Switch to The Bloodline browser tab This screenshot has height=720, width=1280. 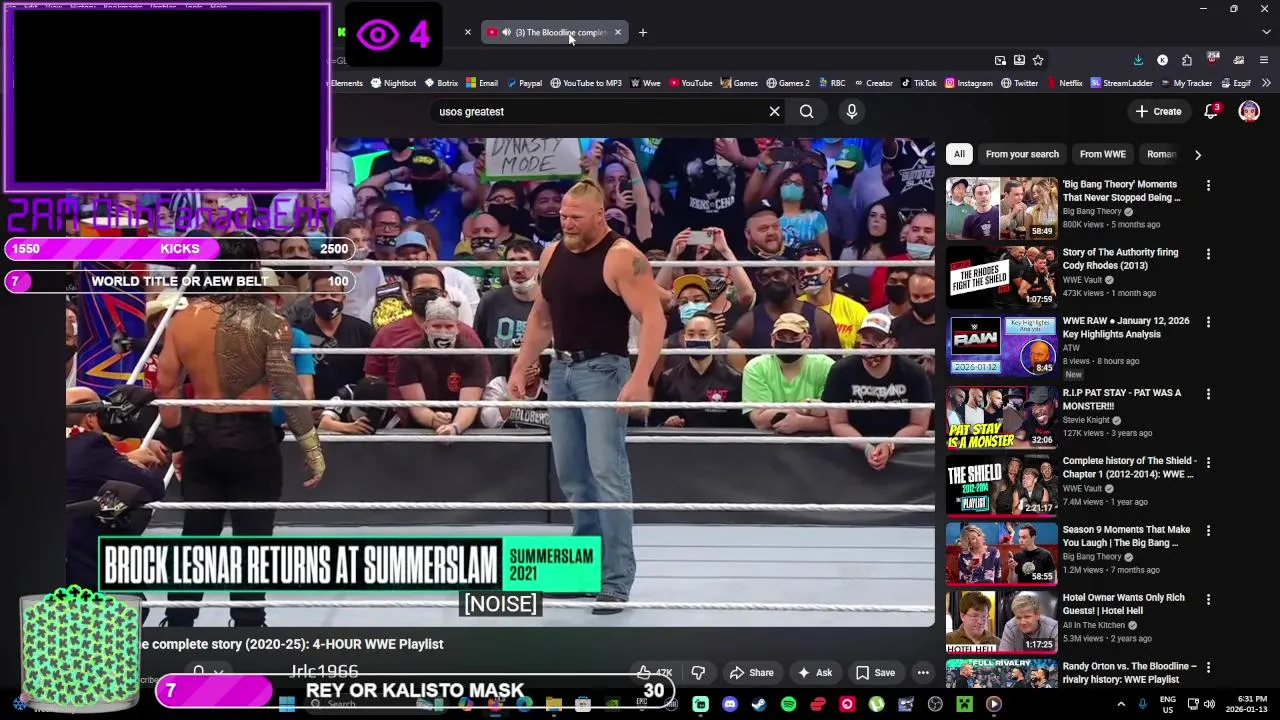556,32
